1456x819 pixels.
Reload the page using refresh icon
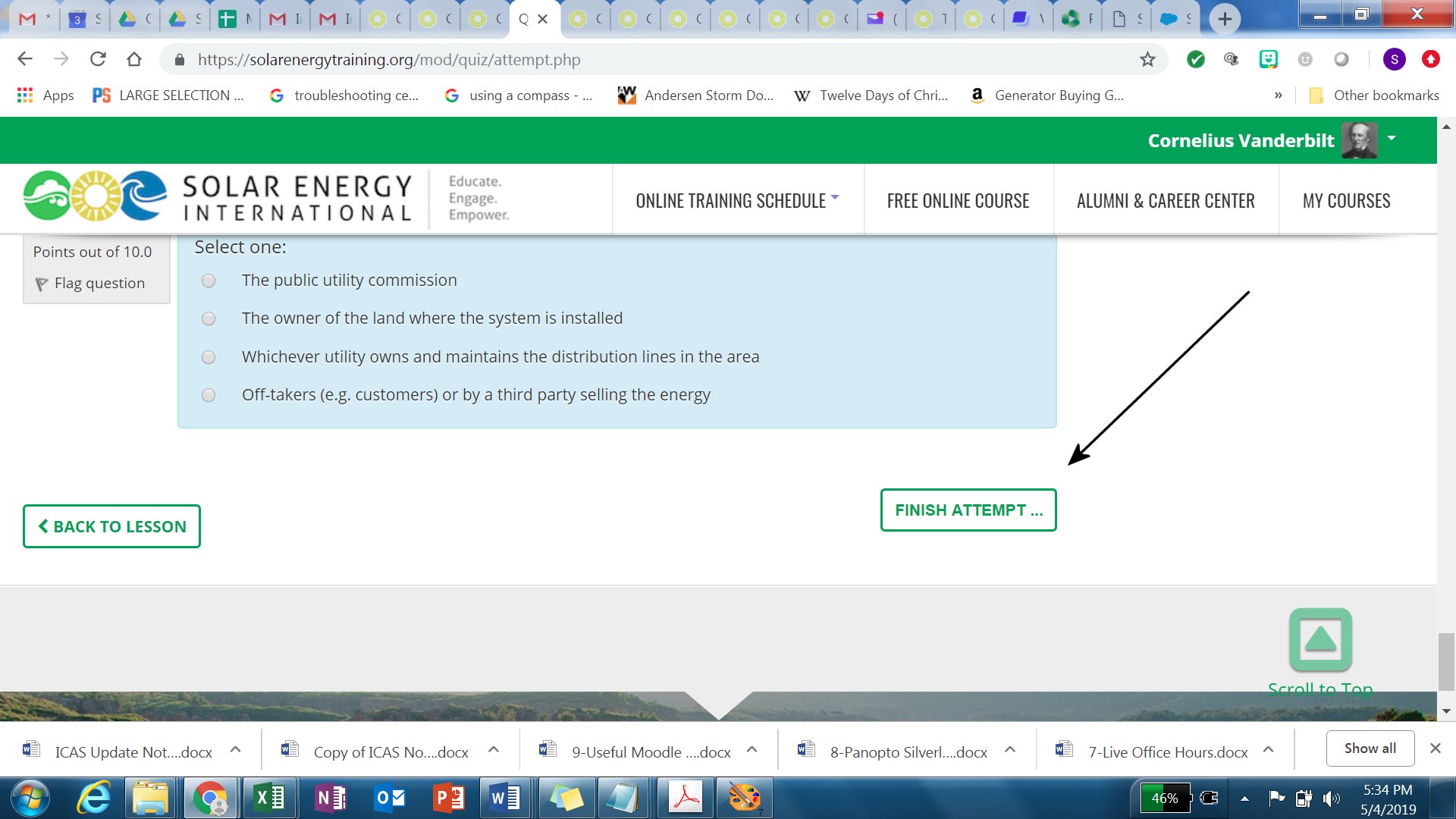98,59
